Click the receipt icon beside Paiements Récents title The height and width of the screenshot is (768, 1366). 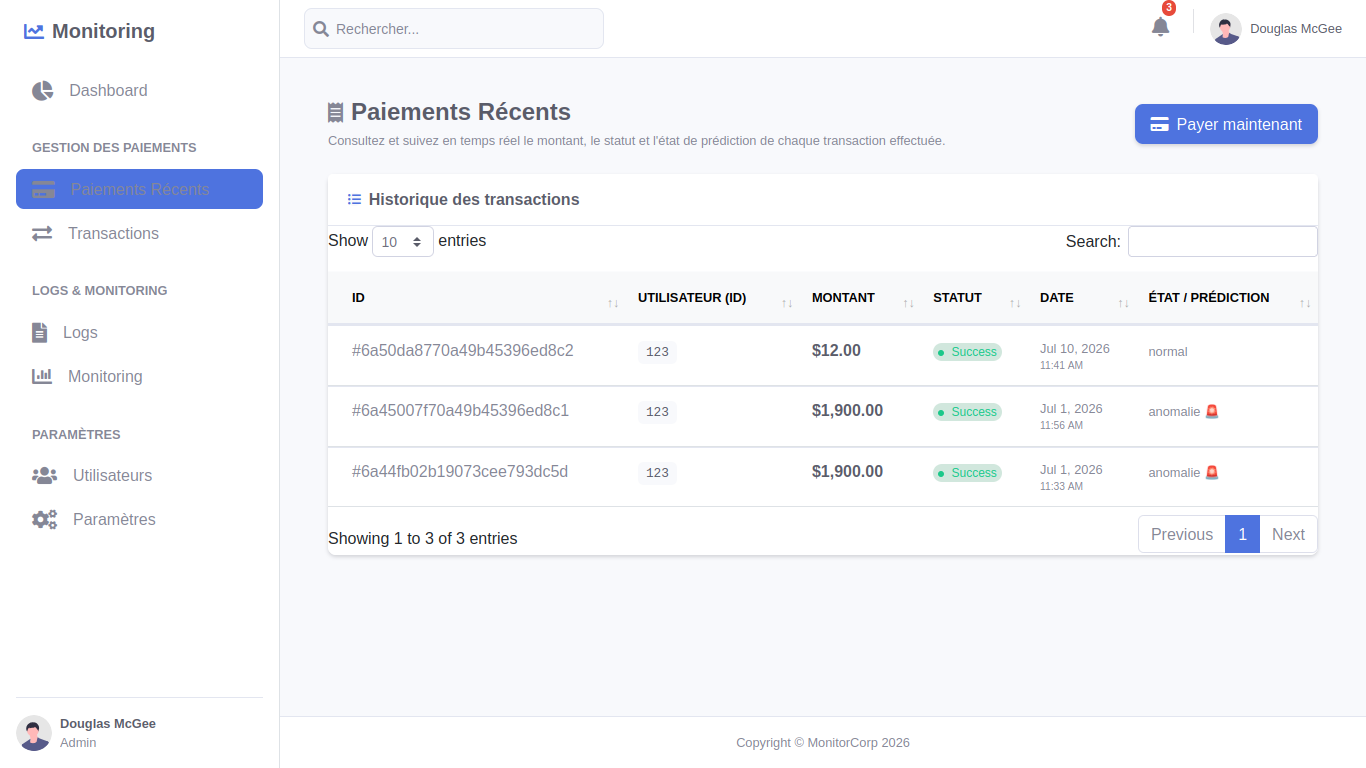(335, 112)
